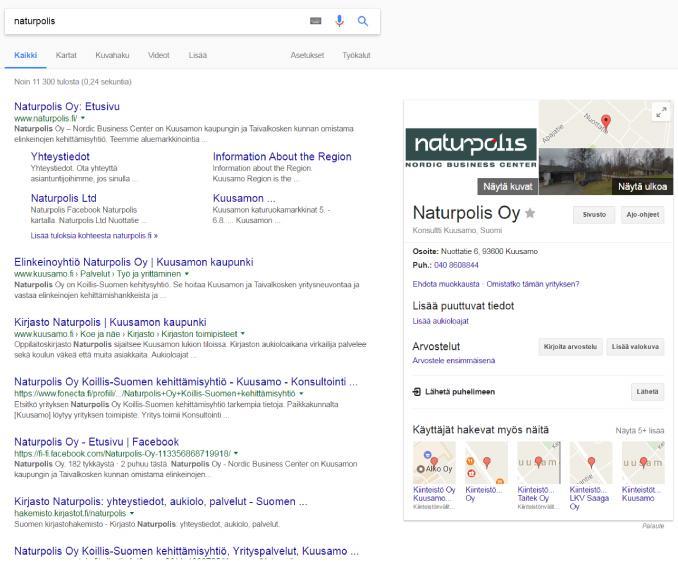Click the Ajo-ohjeet directions button
The image size is (678, 561).
pos(643,215)
